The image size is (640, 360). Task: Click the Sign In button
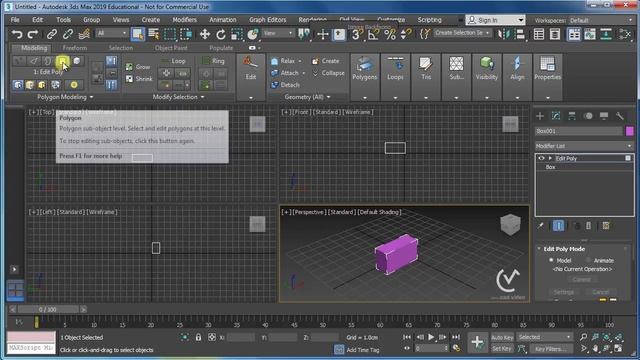point(495,20)
